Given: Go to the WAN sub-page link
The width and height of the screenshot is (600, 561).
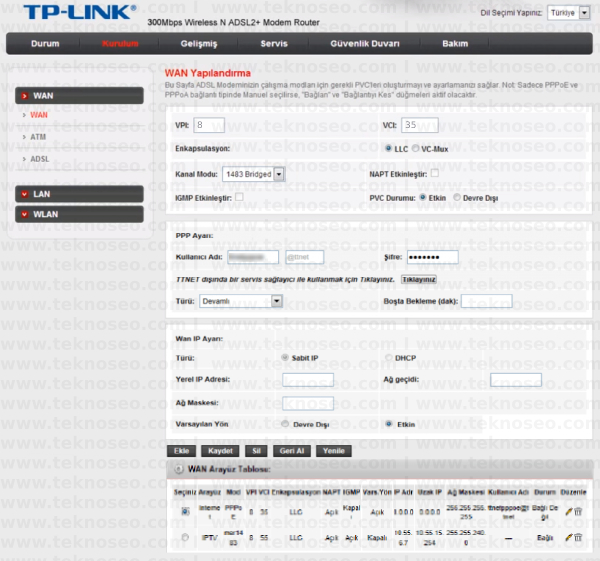Looking at the screenshot, I should pos(39,115).
